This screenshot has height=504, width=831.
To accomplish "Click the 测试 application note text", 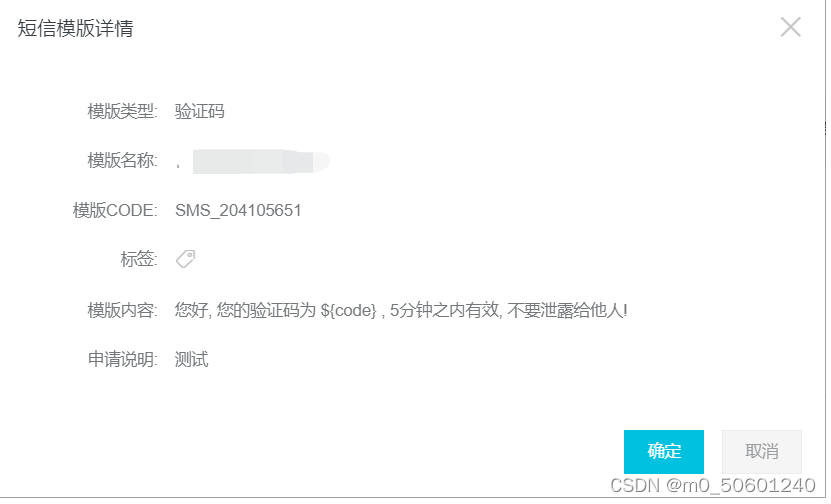I will (x=191, y=359).
